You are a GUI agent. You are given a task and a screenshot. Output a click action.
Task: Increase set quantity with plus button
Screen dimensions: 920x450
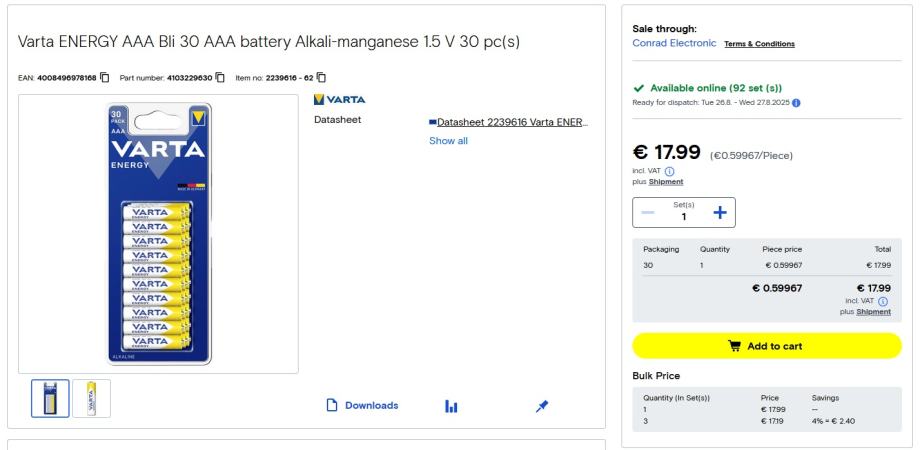[x=718, y=211]
